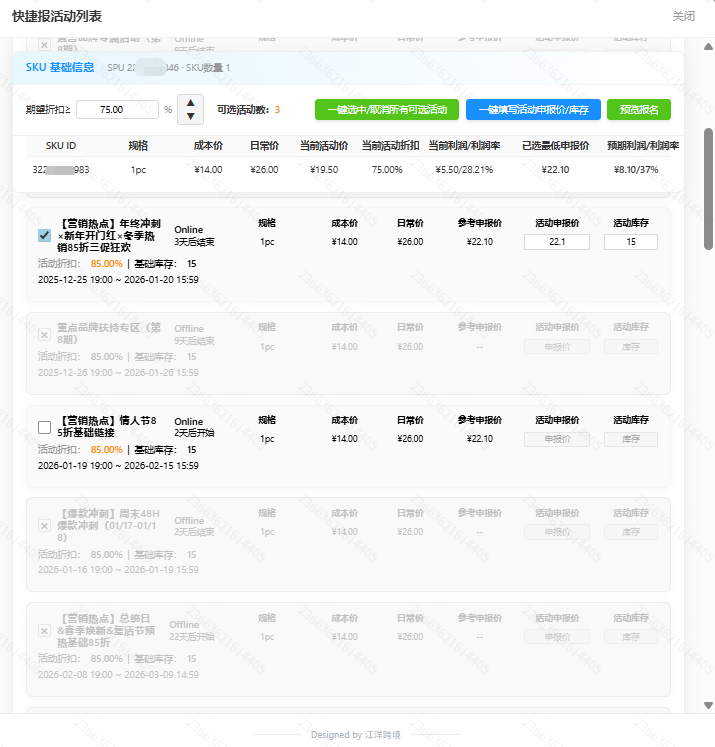Focus the 期望折扣 input showing 75.00
This screenshot has width=715, height=747.
click(x=117, y=110)
